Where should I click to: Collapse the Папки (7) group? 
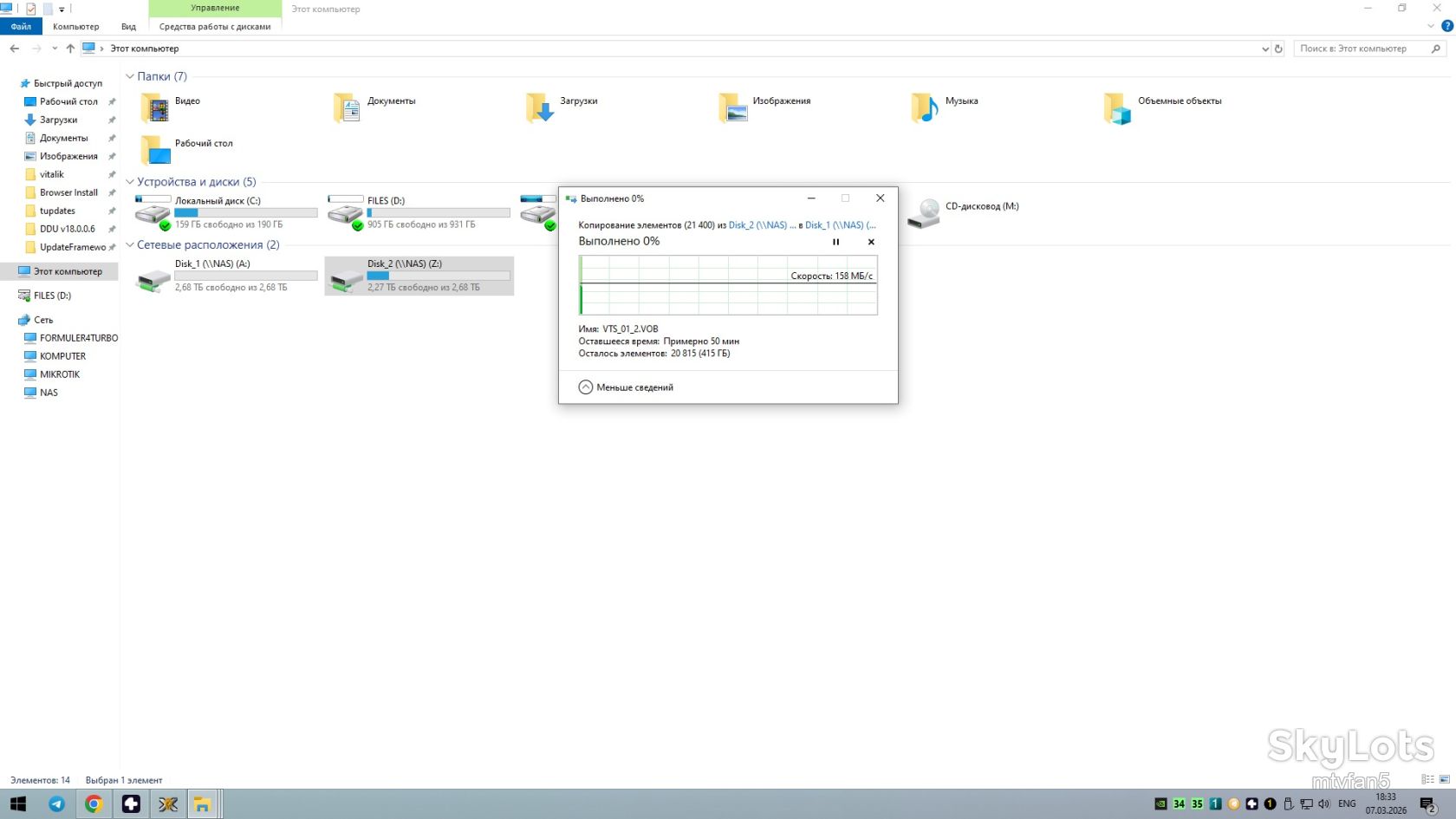[x=130, y=76]
